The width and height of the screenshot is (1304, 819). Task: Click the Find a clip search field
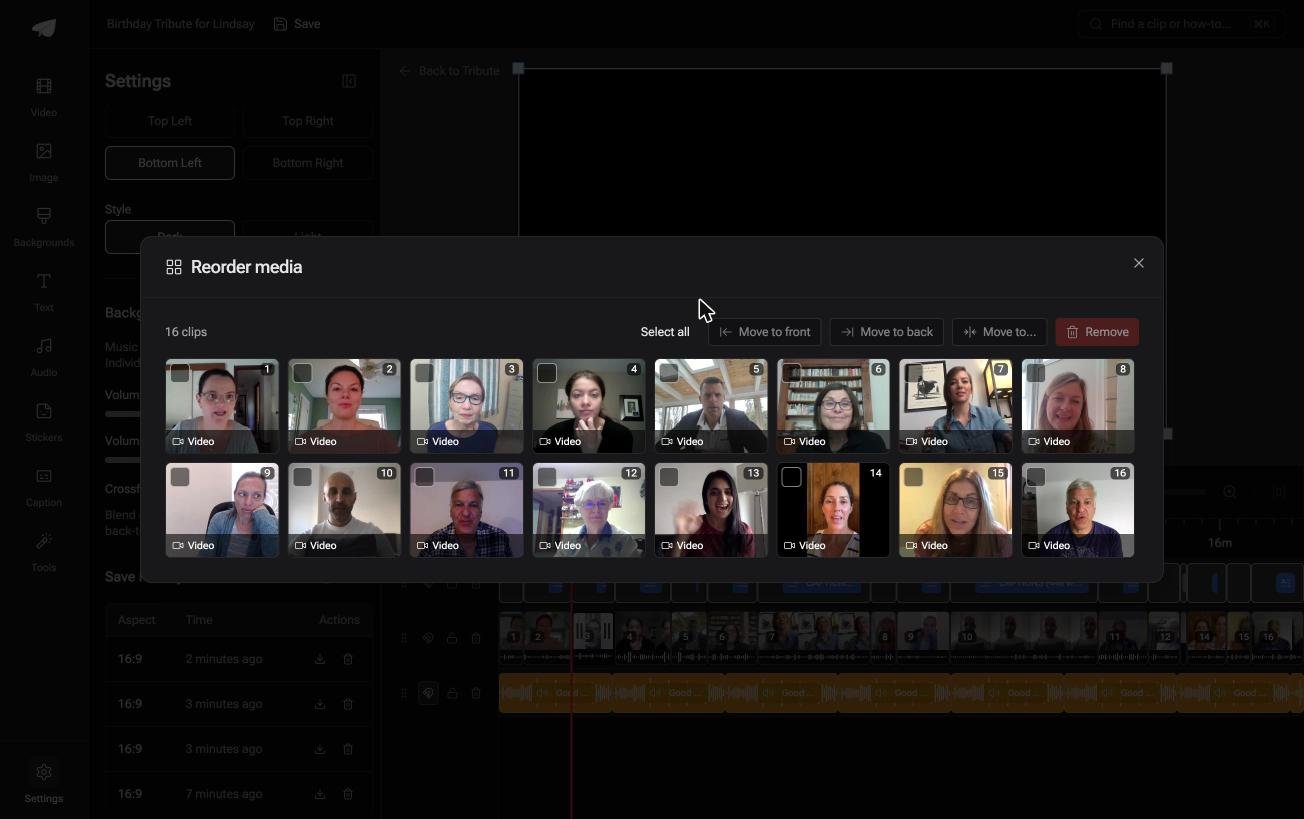(x=1181, y=24)
